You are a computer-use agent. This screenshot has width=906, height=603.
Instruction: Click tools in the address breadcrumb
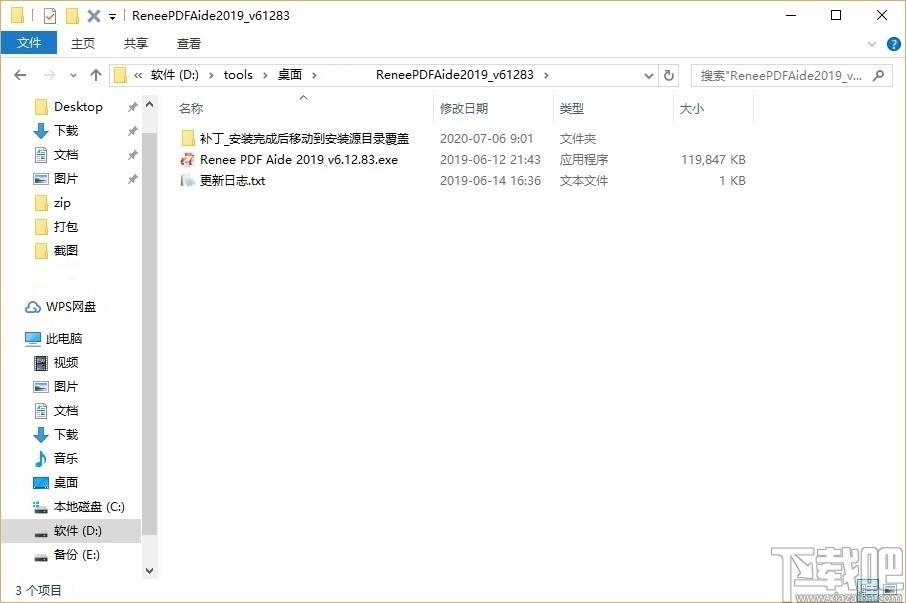click(x=238, y=75)
